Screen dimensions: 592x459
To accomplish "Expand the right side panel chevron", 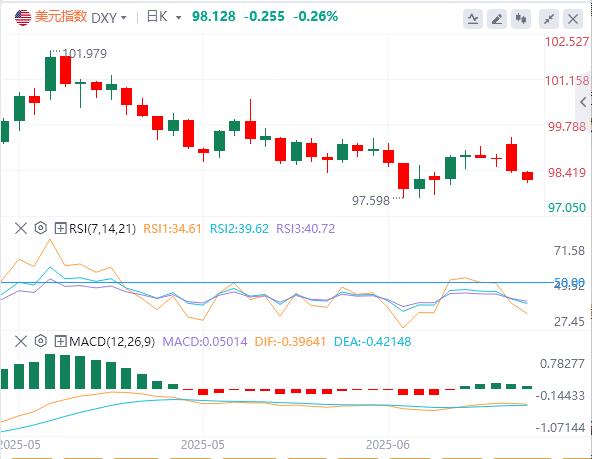I will click(x=583, y=102).
